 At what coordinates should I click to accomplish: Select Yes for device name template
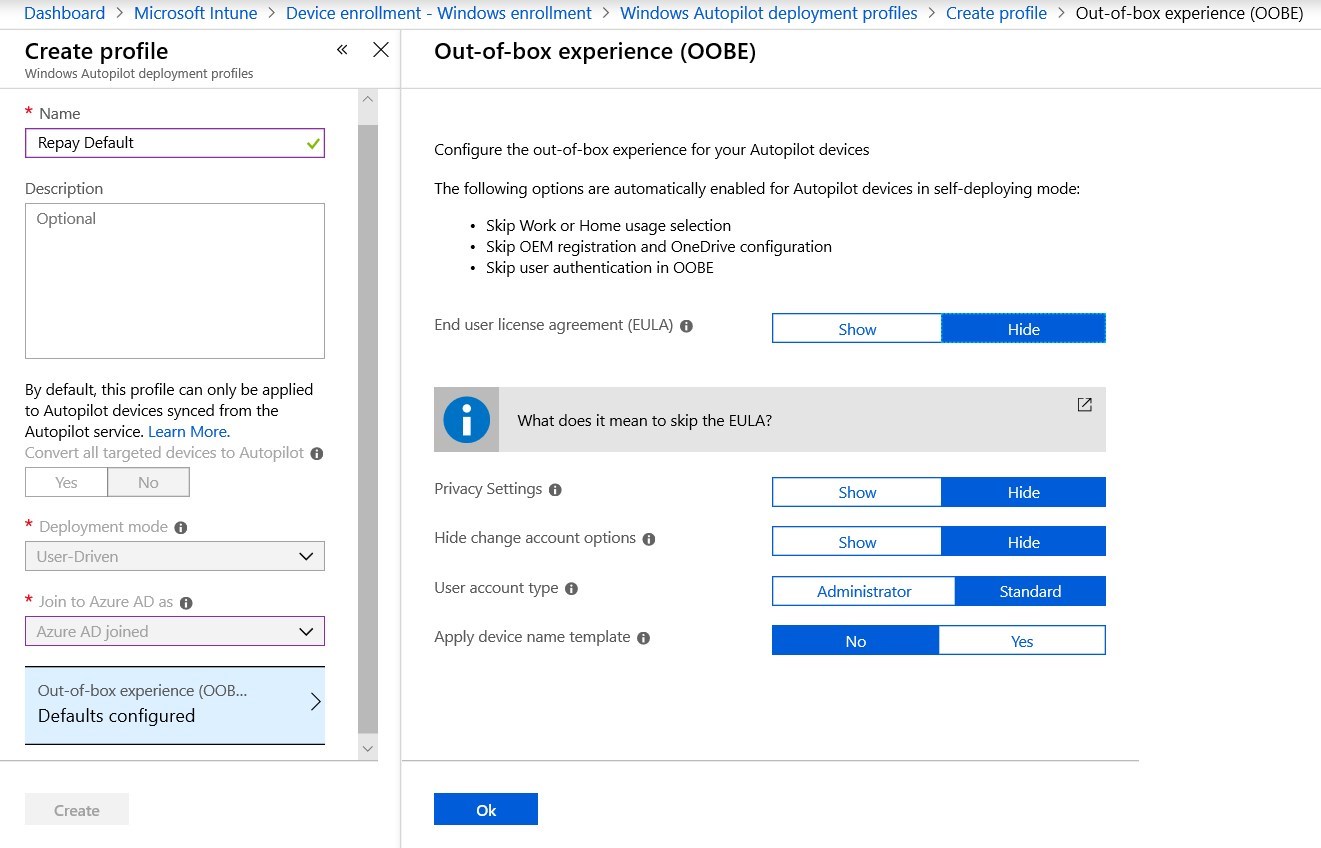[x=1022, y=641]
